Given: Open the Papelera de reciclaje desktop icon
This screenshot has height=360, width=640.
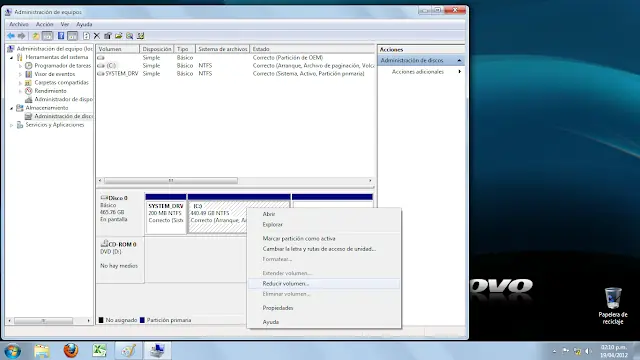Looking at the screenshot, I should tap(613, 306).
